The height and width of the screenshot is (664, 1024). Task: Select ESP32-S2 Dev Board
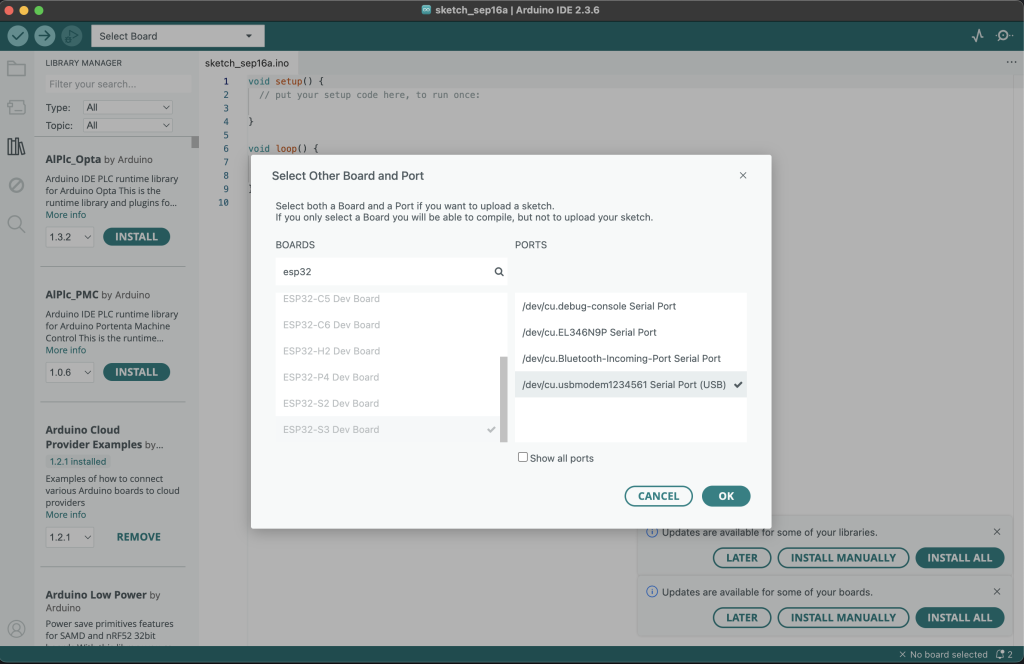[387, 403]
